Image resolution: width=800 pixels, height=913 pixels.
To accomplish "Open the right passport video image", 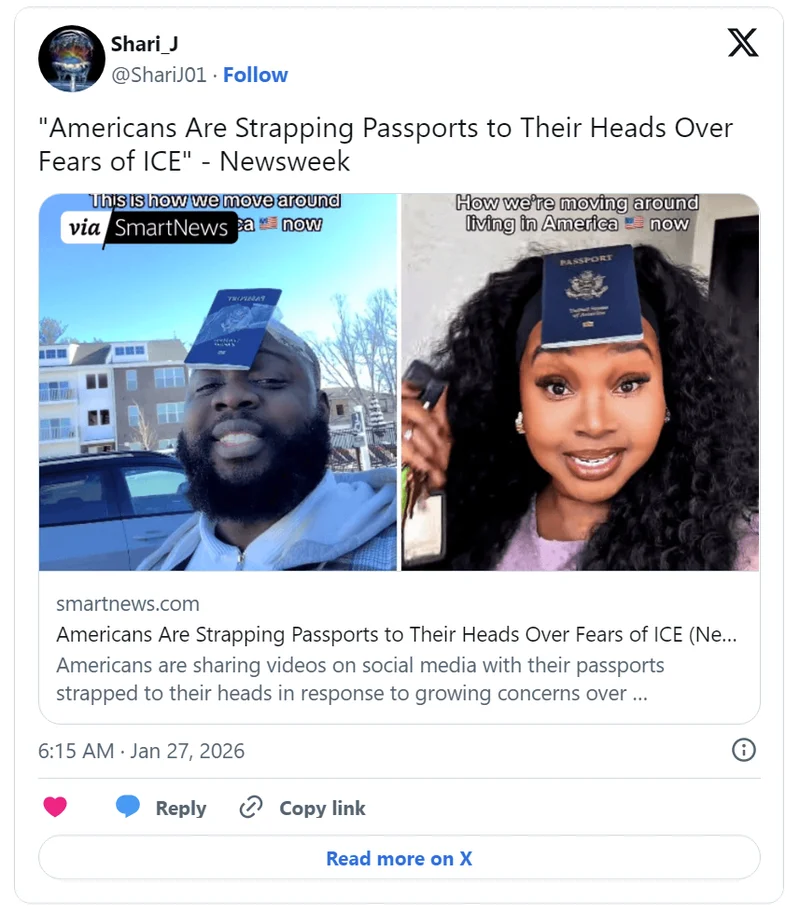I will (580, 382).
